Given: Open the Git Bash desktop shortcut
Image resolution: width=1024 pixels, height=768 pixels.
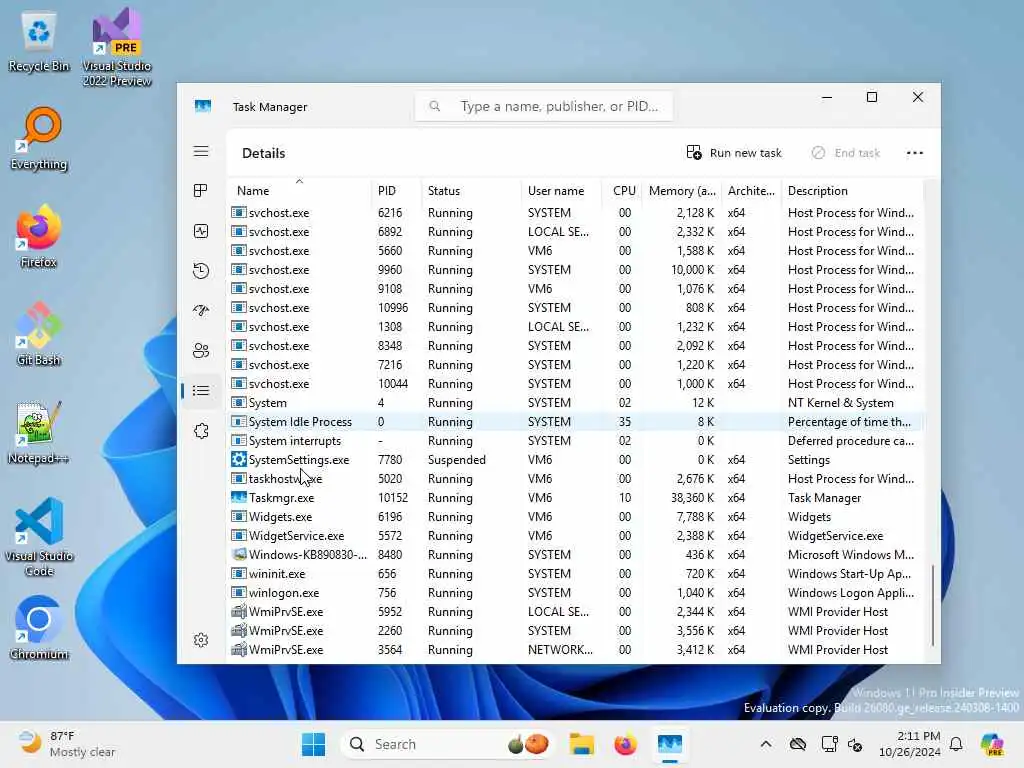Looking at the screenshot, I should 39,334.
